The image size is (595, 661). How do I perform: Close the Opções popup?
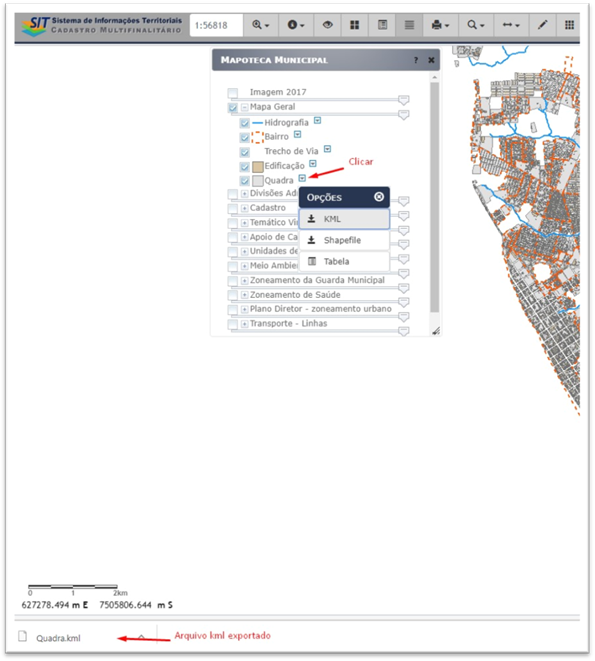(x=379, y=197)
